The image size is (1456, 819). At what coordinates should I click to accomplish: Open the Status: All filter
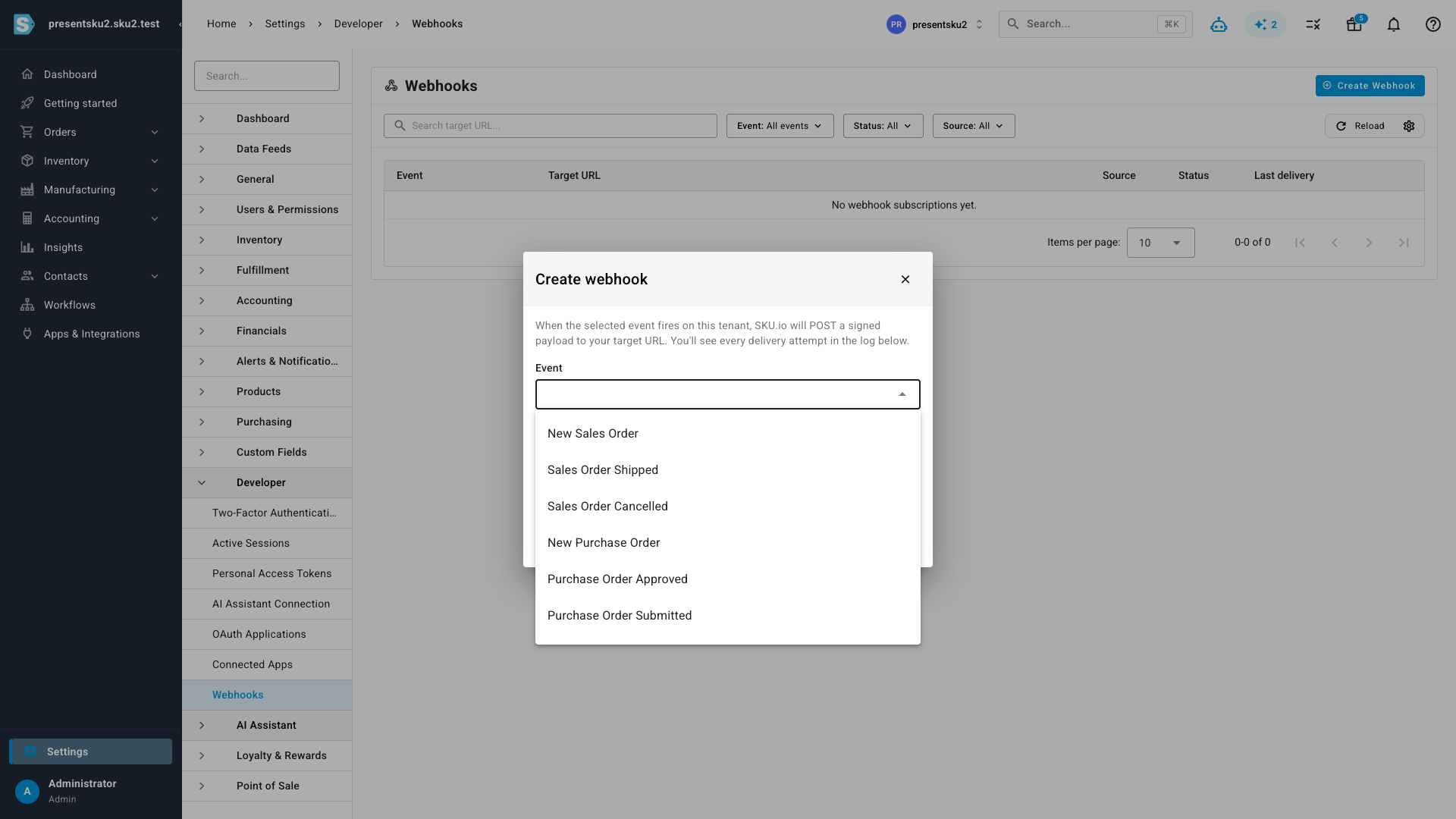pyautogui.click(x=883, y=126)
